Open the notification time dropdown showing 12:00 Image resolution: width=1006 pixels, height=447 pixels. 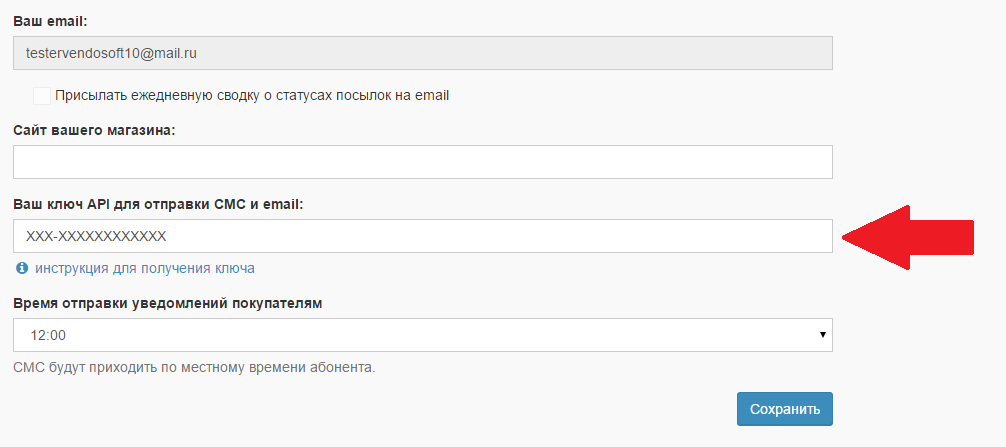[x=423, y=335]
